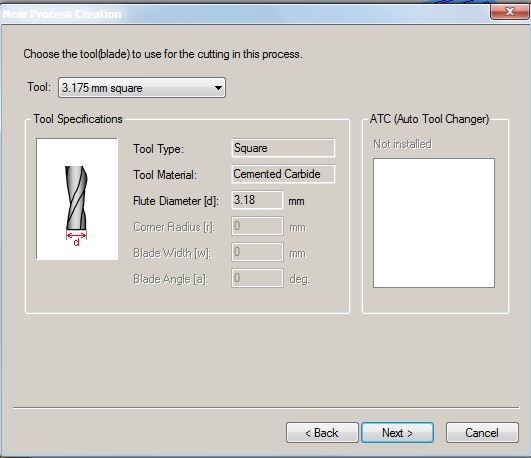Image resolution: width=531 pixels, height=458 pixels.
Task: Click the 'Blade Angle [a]:' label
Action: [170, 279]
